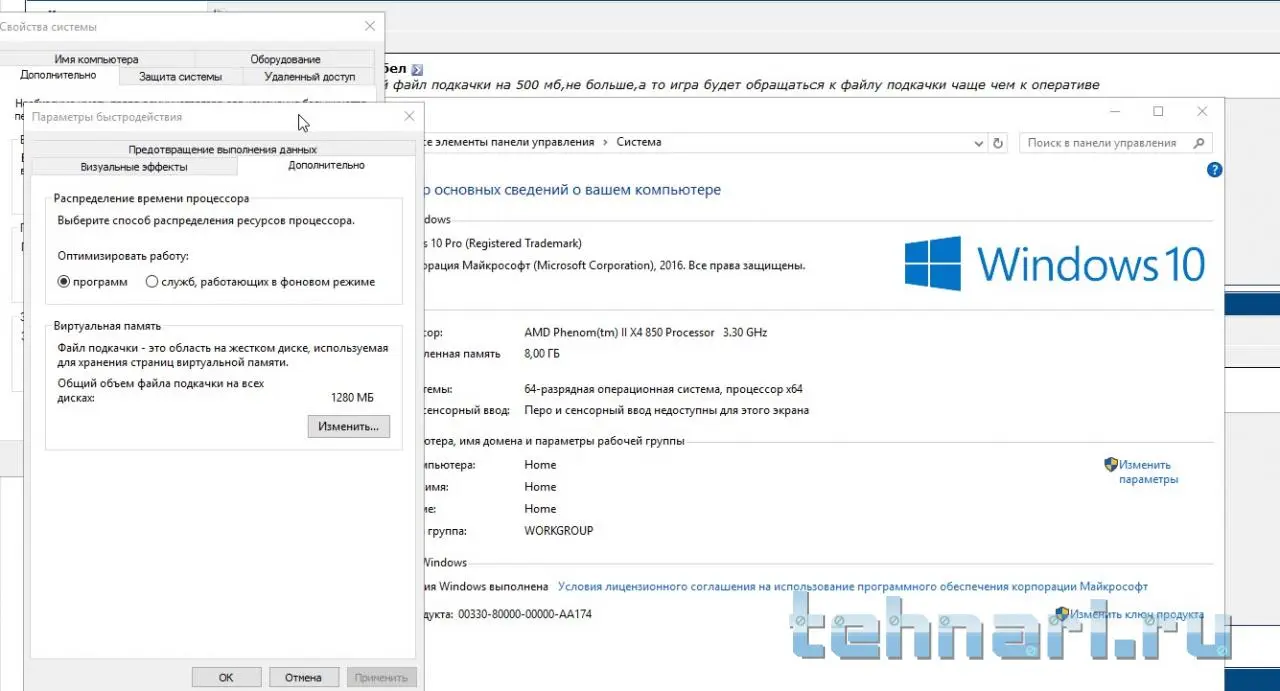Open 'Предотвращение выполнения данных' tab

click(222, 149)
